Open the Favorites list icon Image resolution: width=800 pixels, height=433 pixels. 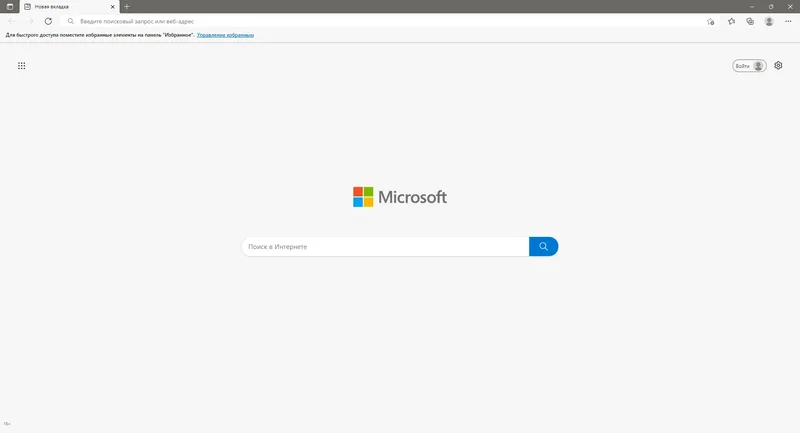732,21
